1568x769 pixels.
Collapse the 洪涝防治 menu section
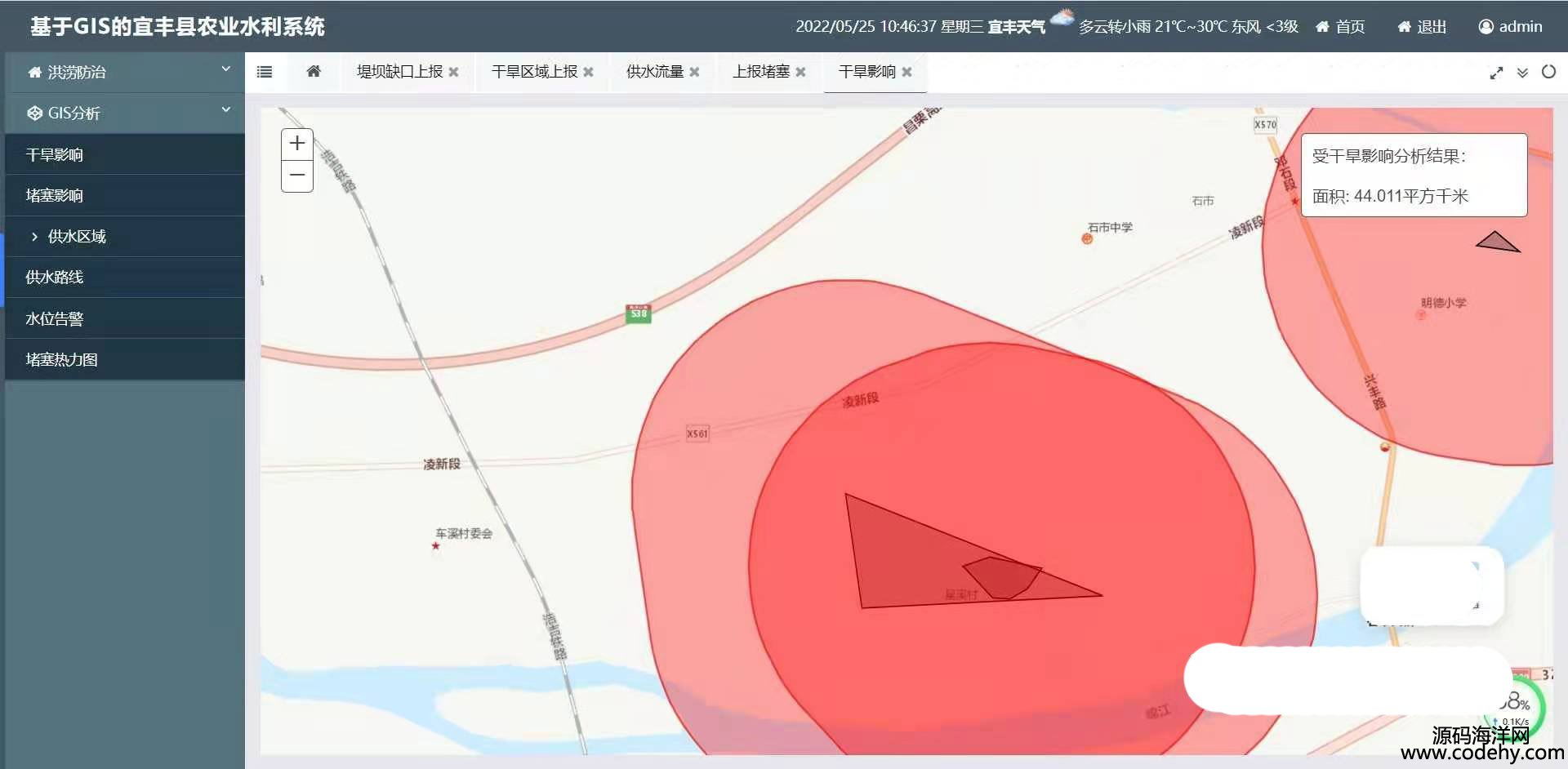click(x=124, y=73)
